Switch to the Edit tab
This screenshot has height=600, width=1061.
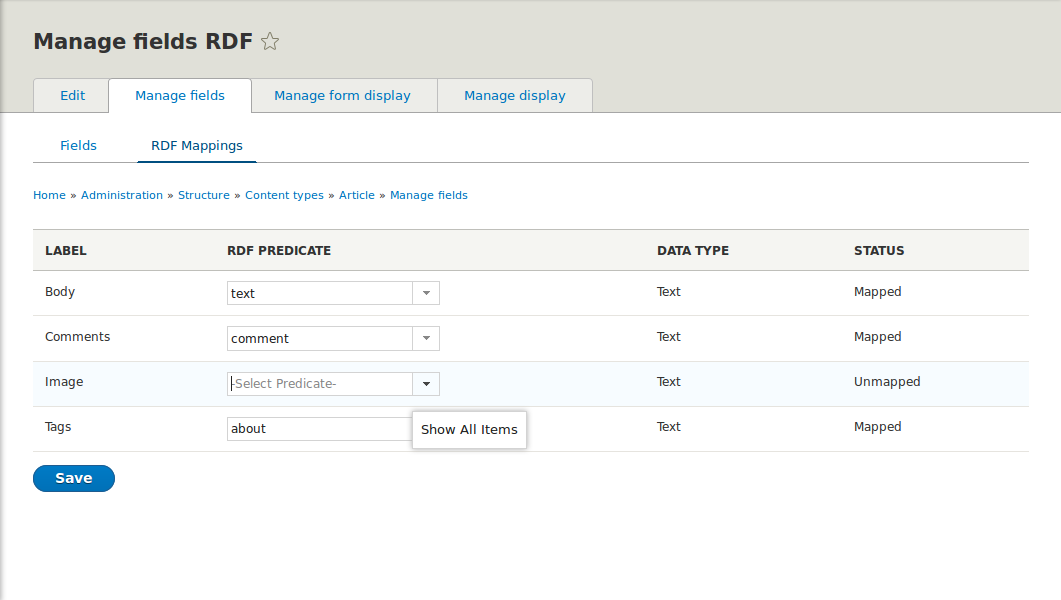pos(72,96)
